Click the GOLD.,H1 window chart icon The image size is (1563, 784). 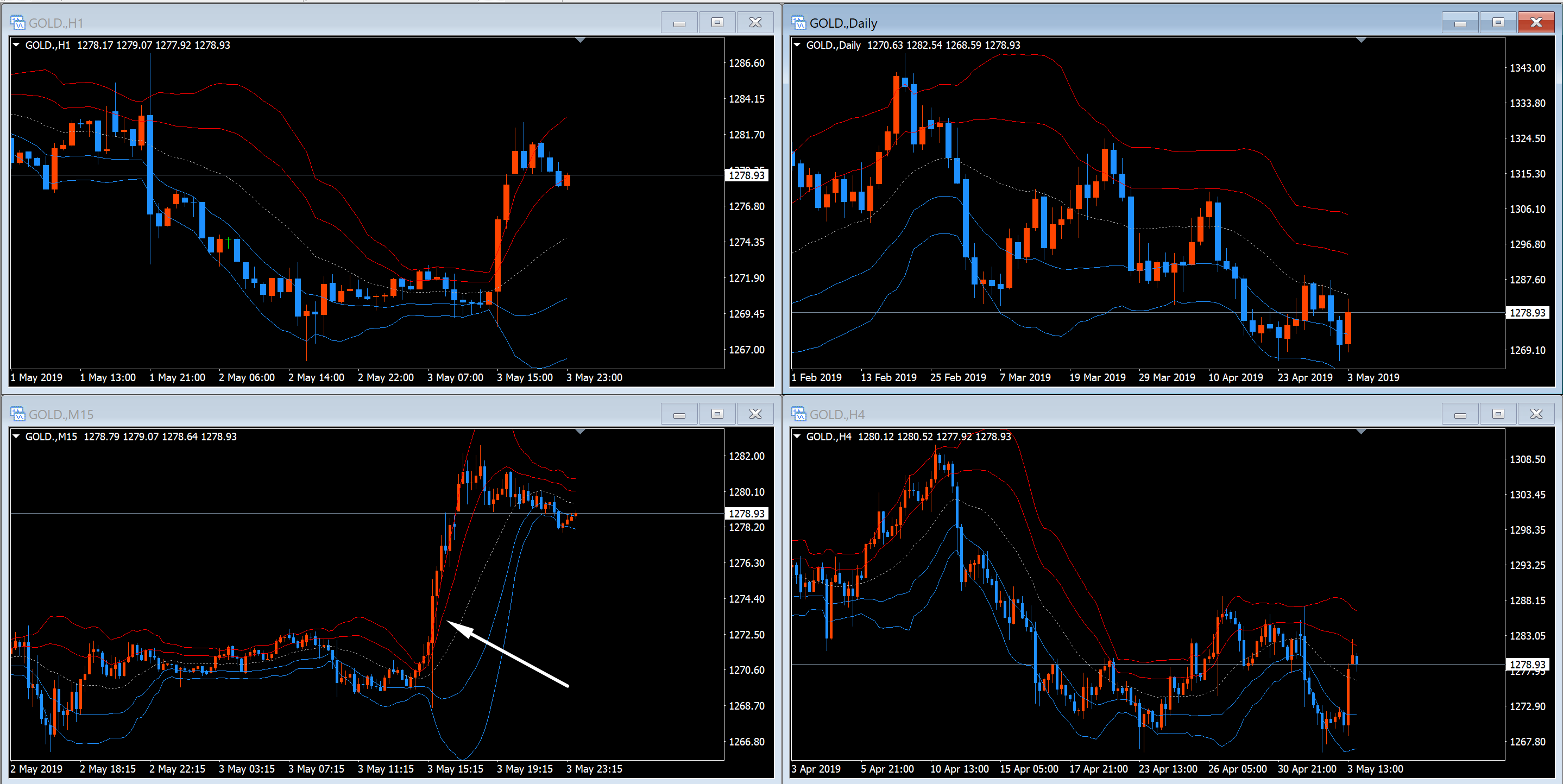(17, 23)
